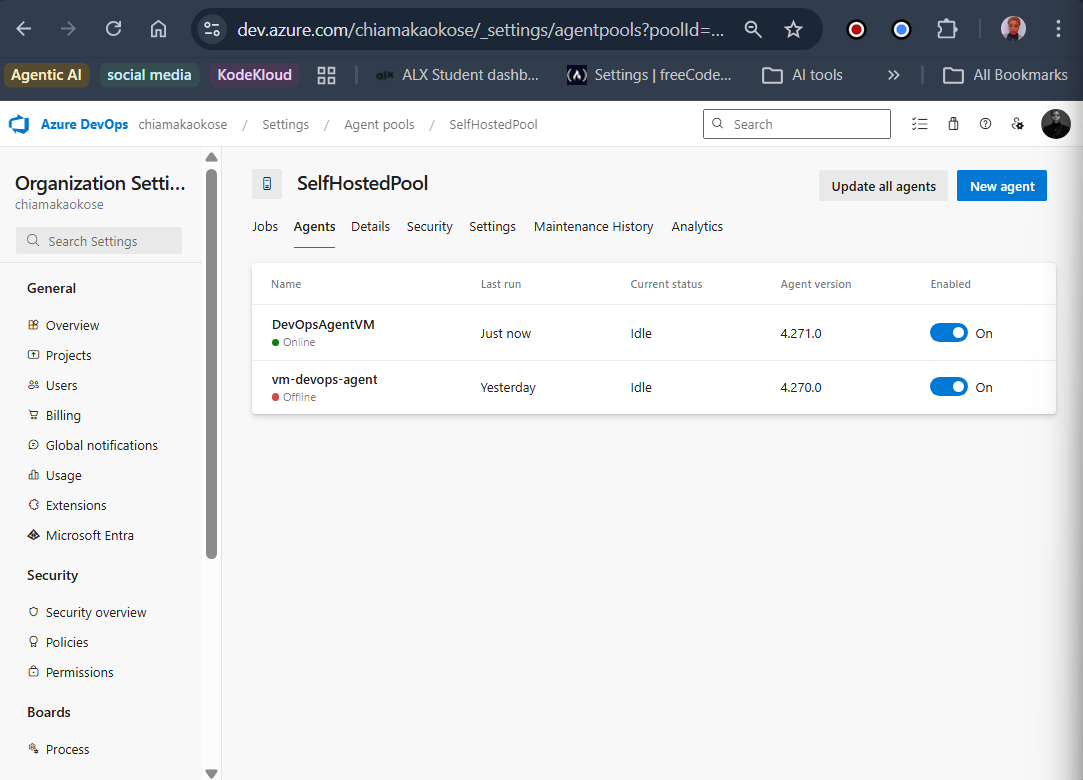The width and height of the screenshot is (1083, 780).
Task: Open the Extensions puzzle icon
Action: (947, 30)
